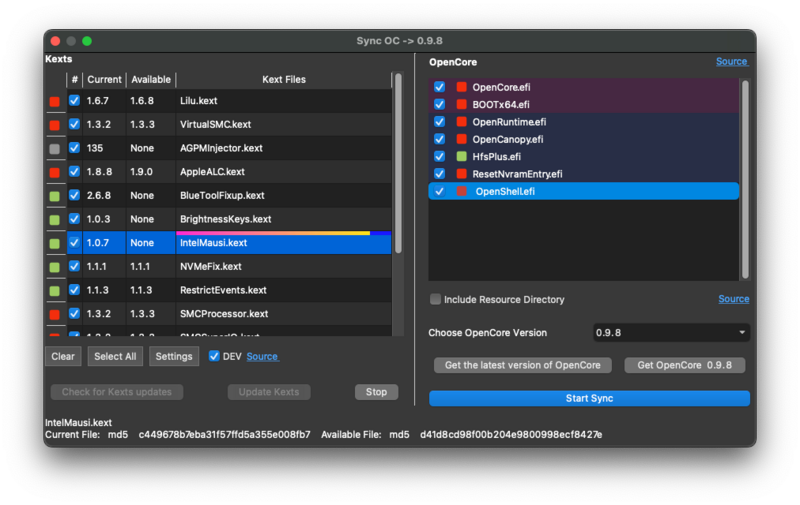Click the green status icon beside HfsPlus.efi
This screenshot has width=800, height=505.
click(461, 156)
